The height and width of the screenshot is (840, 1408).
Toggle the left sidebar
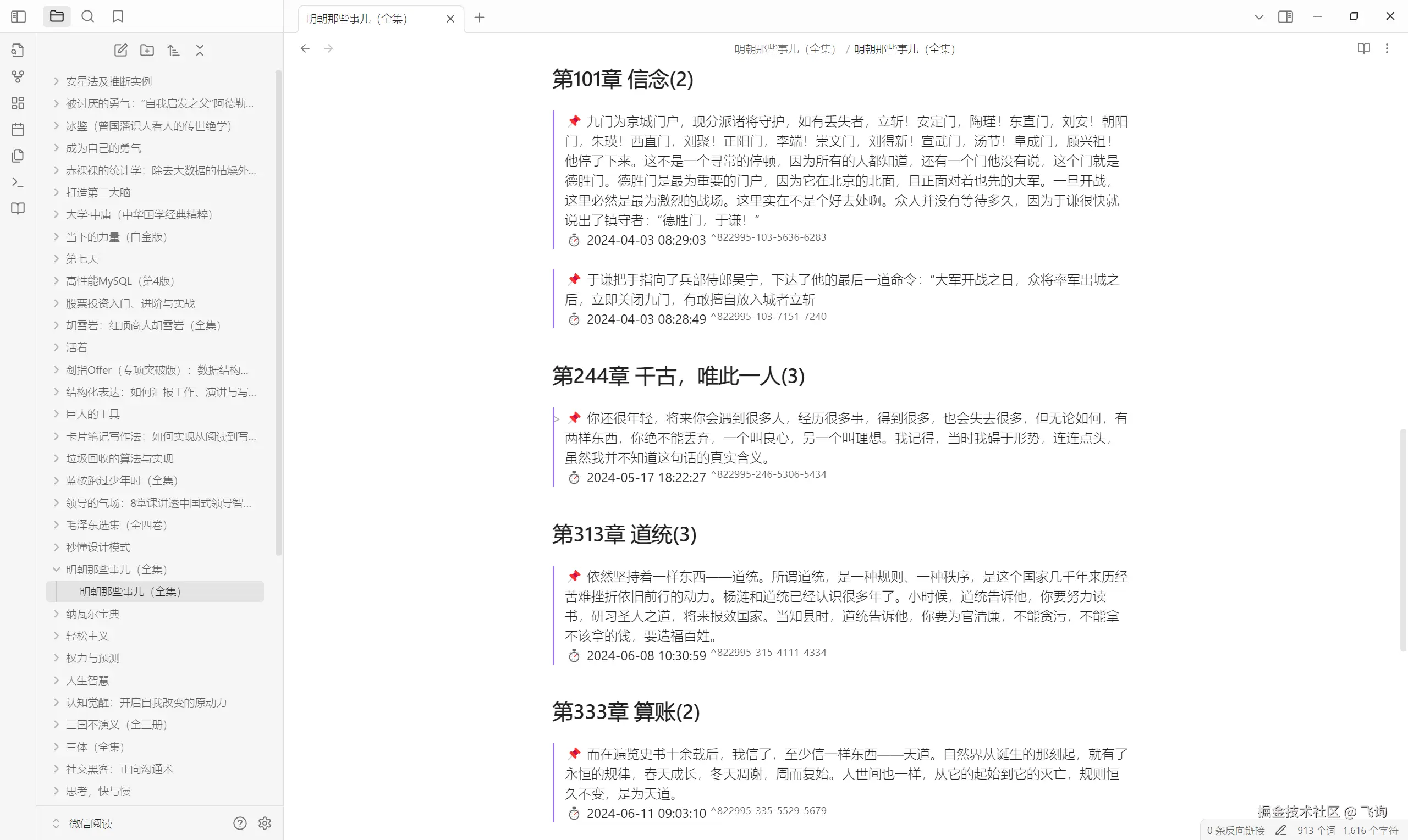pos(19,16)
